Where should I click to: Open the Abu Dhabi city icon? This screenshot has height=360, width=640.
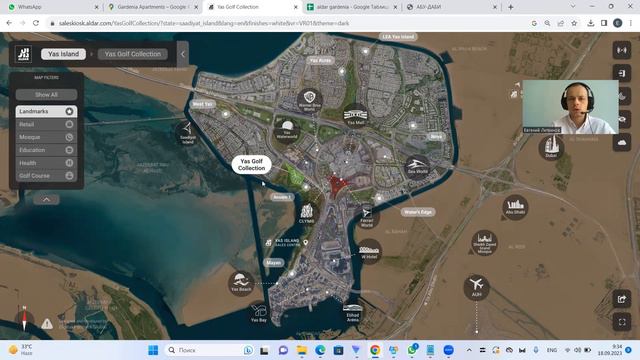[x=515, y=207]
